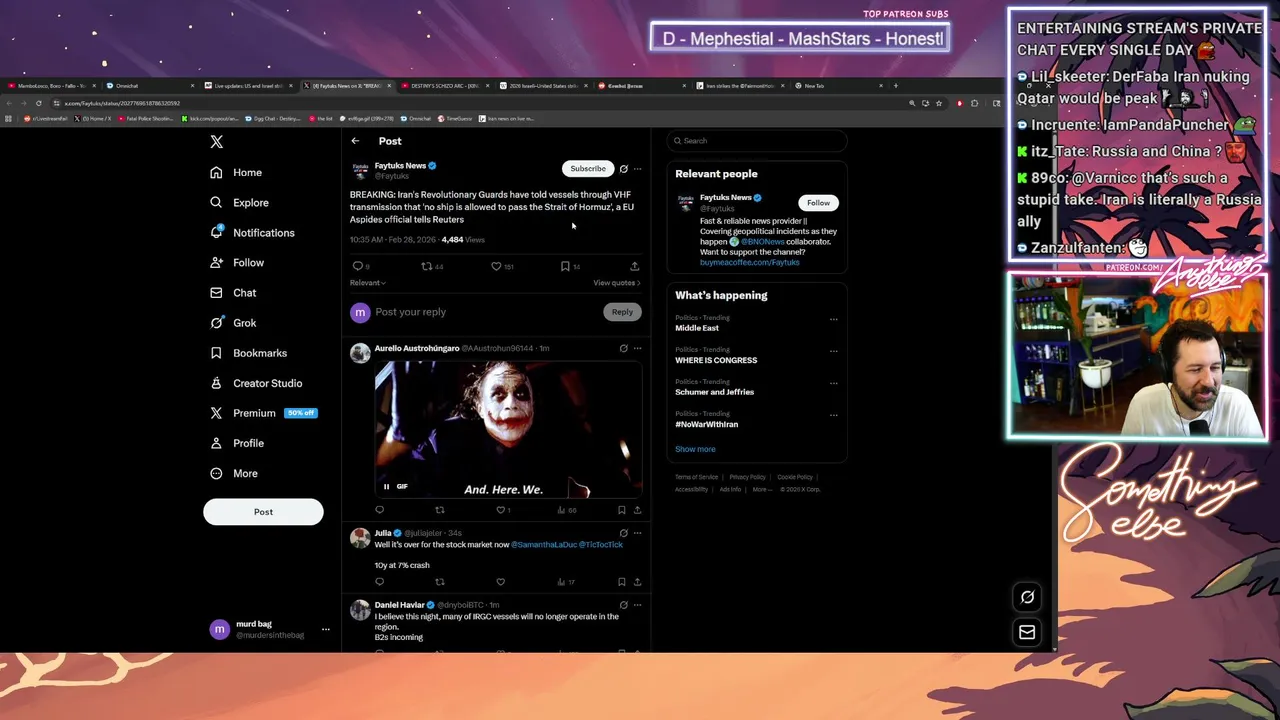This screenshot has width=1280, height=720.
Task: Open the Follow page in the sidebar
Action: 237,262
